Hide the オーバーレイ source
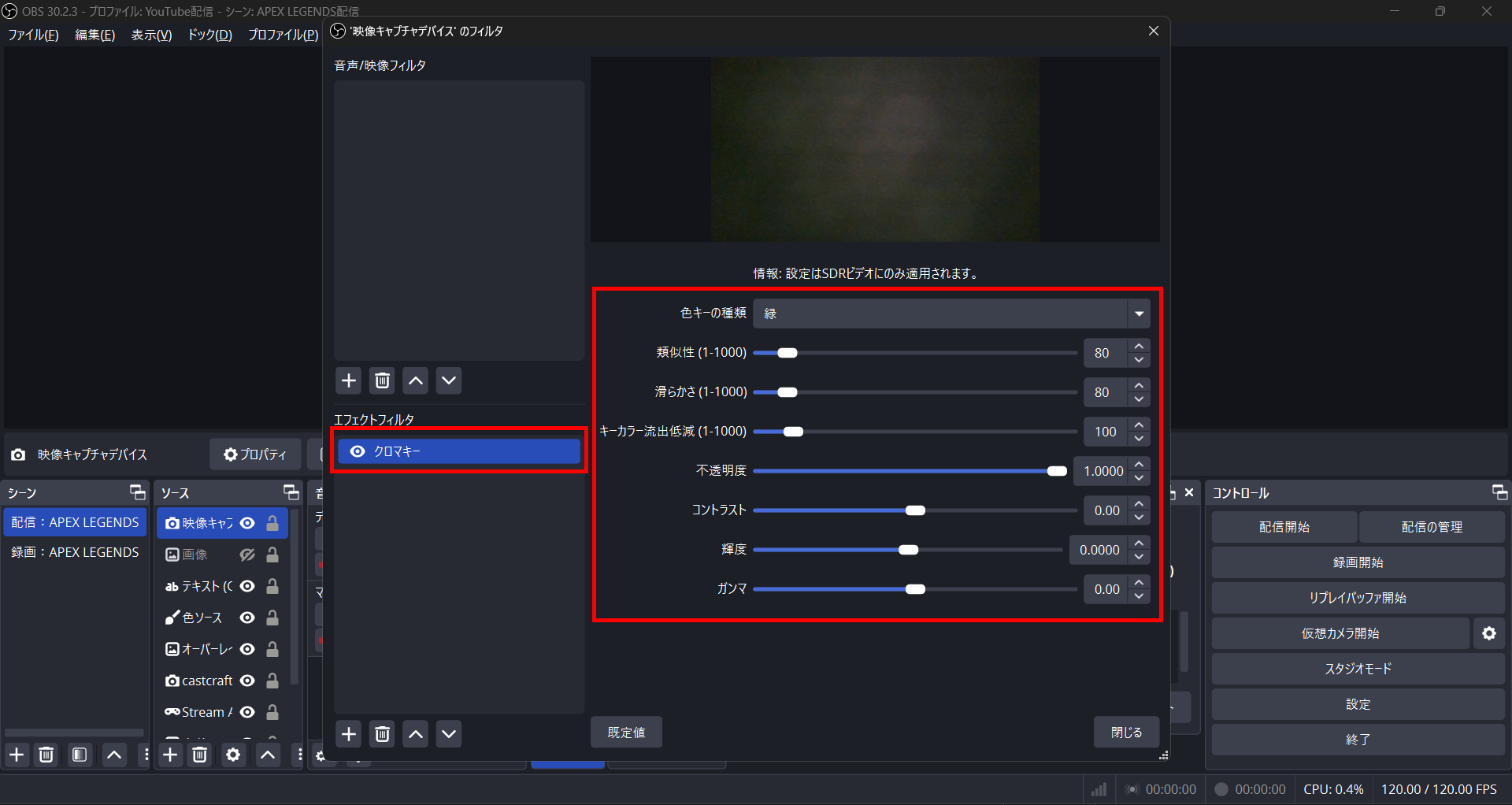Image resolution: width=1512 pixels, height=805 pixels. (247, 649)
